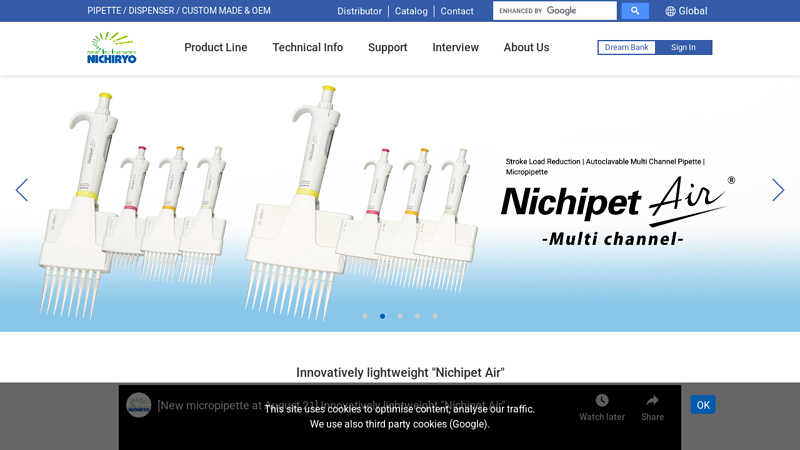Click the video title New micropipette text
Screen dimensions: 800x450
point(332,406)
